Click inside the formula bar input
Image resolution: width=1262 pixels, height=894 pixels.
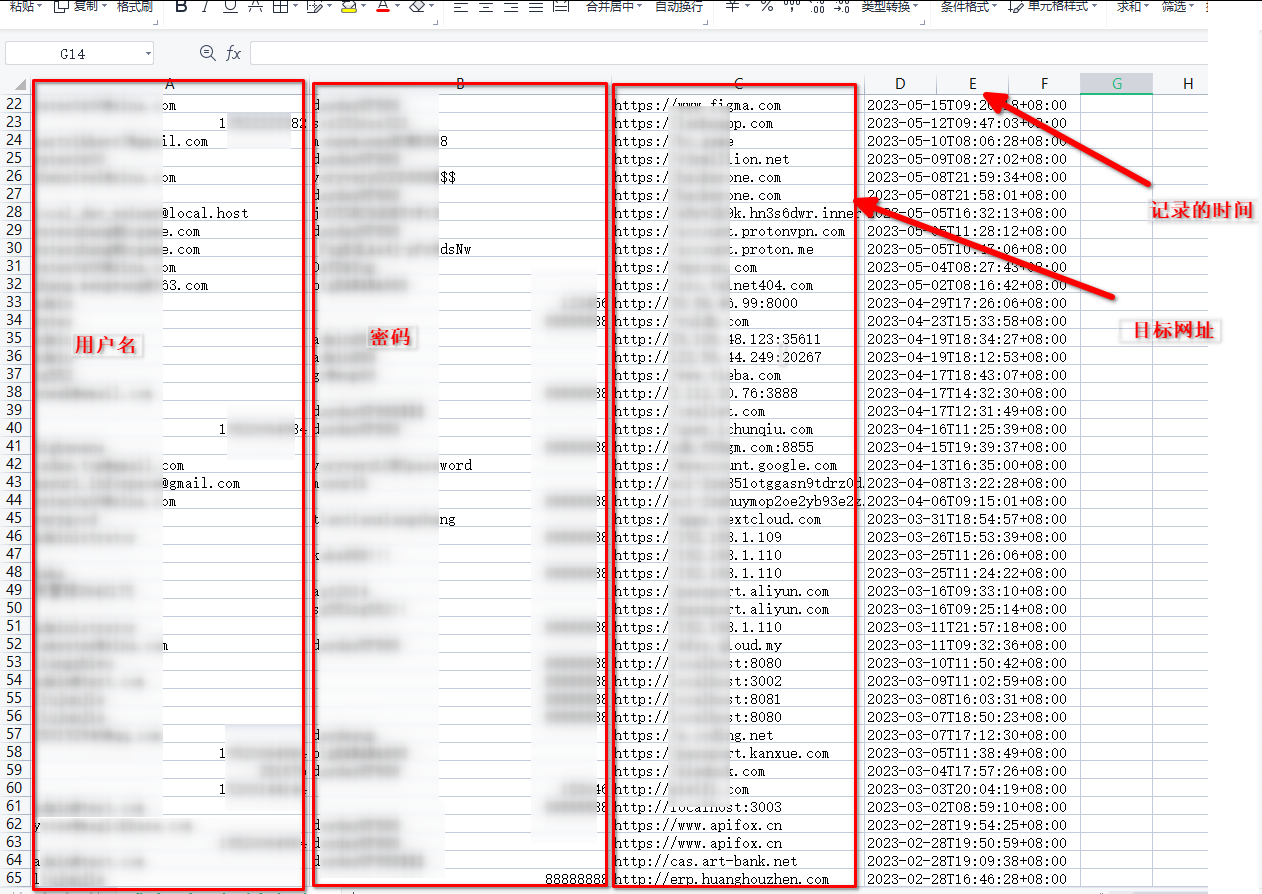point(700,53)
